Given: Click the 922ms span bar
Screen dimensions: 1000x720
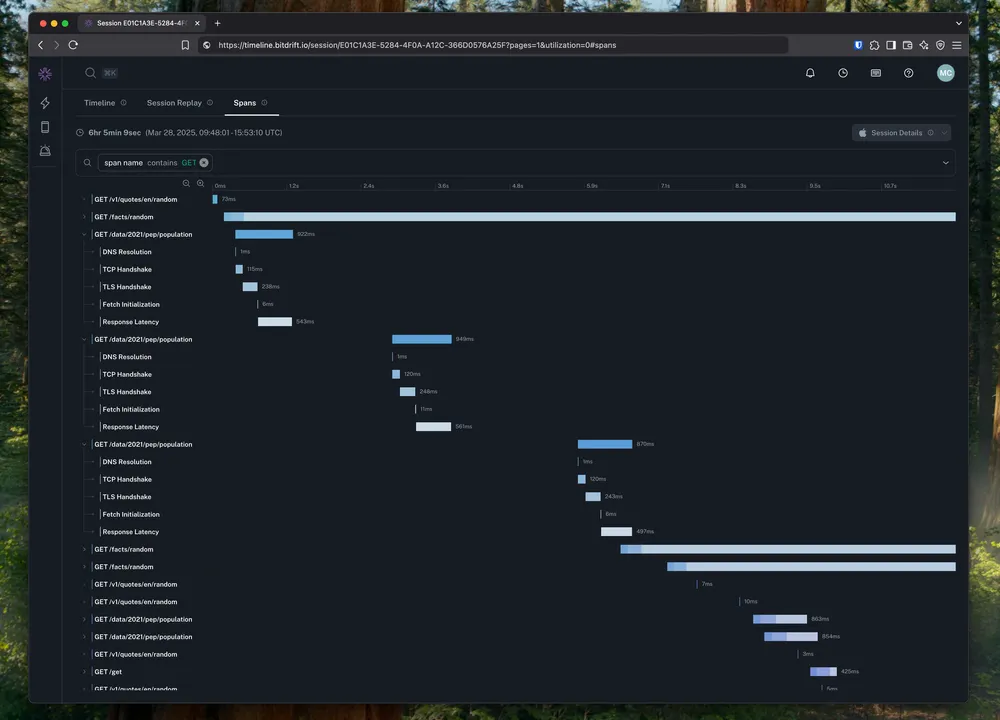Looking at the screenshot, I should coord(264,235).
